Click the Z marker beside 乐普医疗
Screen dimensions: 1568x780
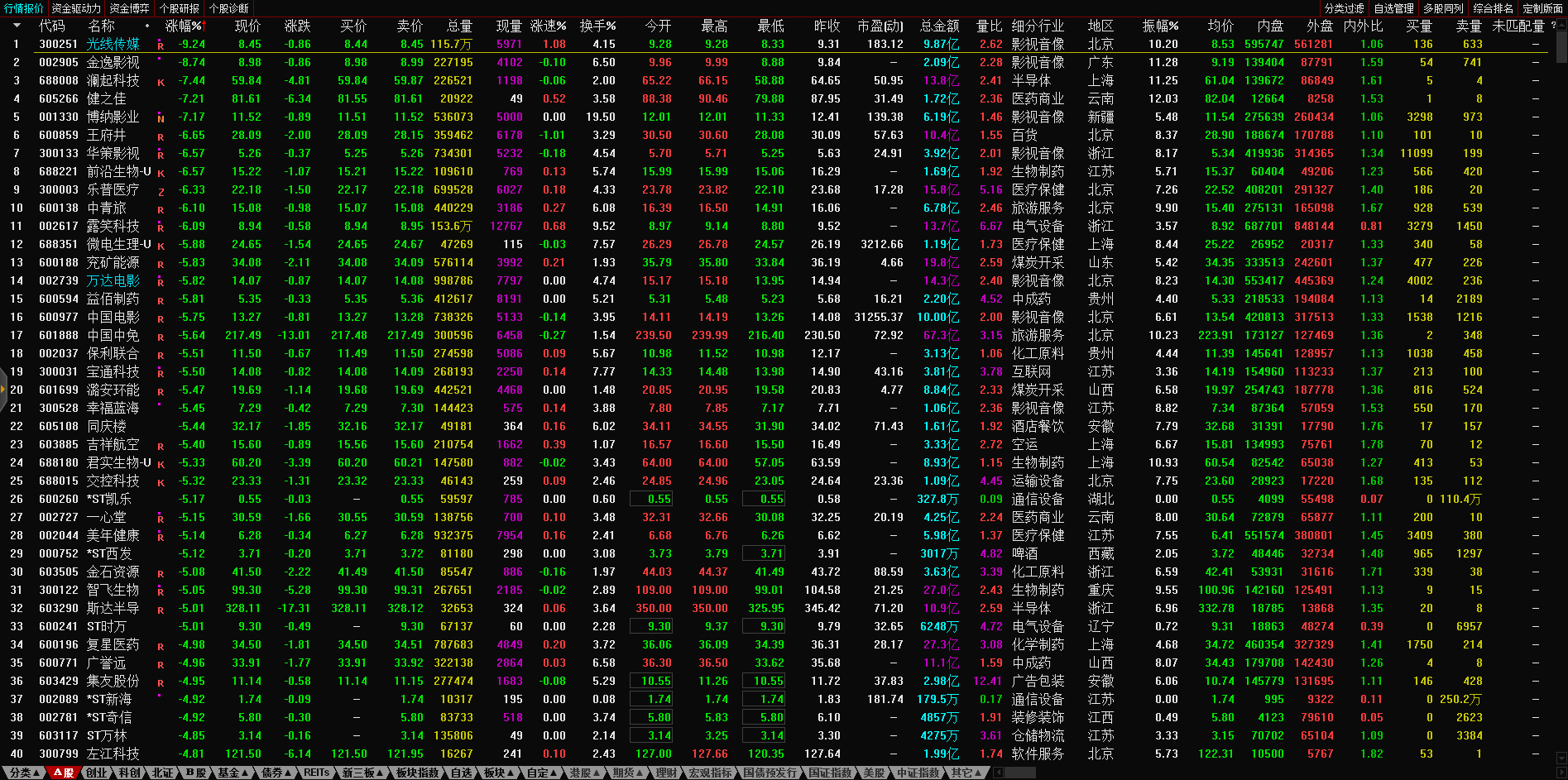(161, 191)
